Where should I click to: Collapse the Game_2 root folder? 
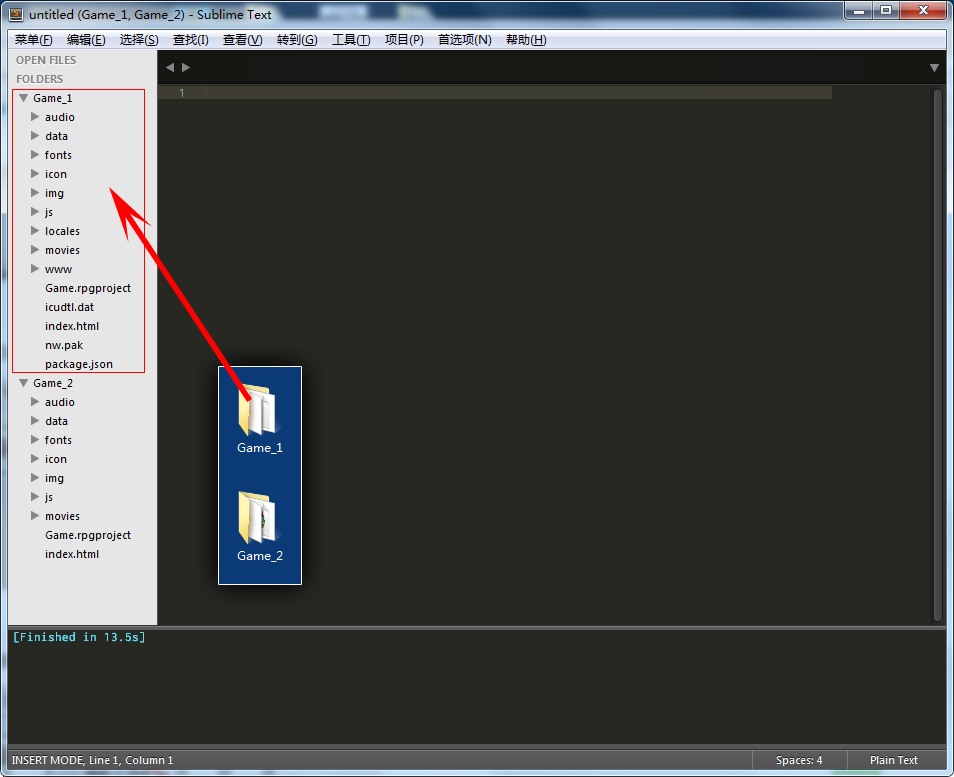[x=24, y=383]
